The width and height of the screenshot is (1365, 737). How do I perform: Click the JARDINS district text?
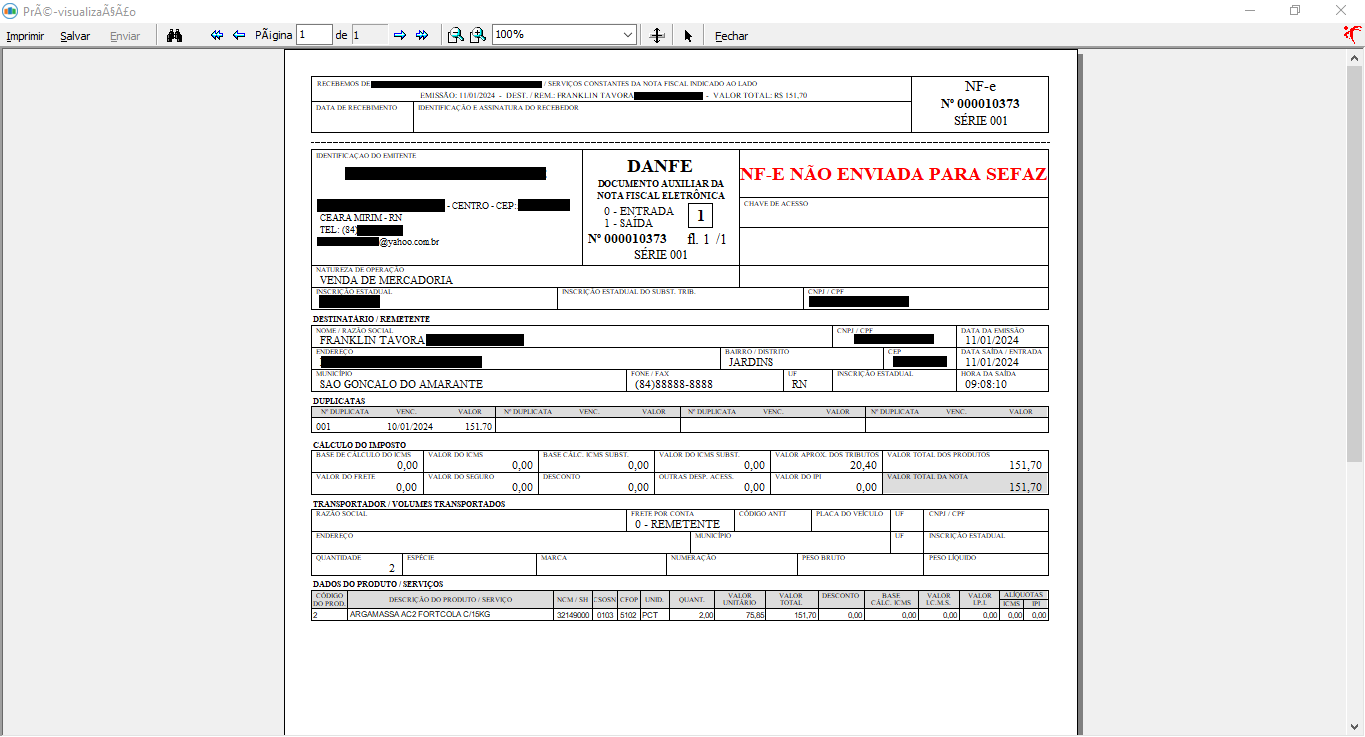(x=751, y=362)
